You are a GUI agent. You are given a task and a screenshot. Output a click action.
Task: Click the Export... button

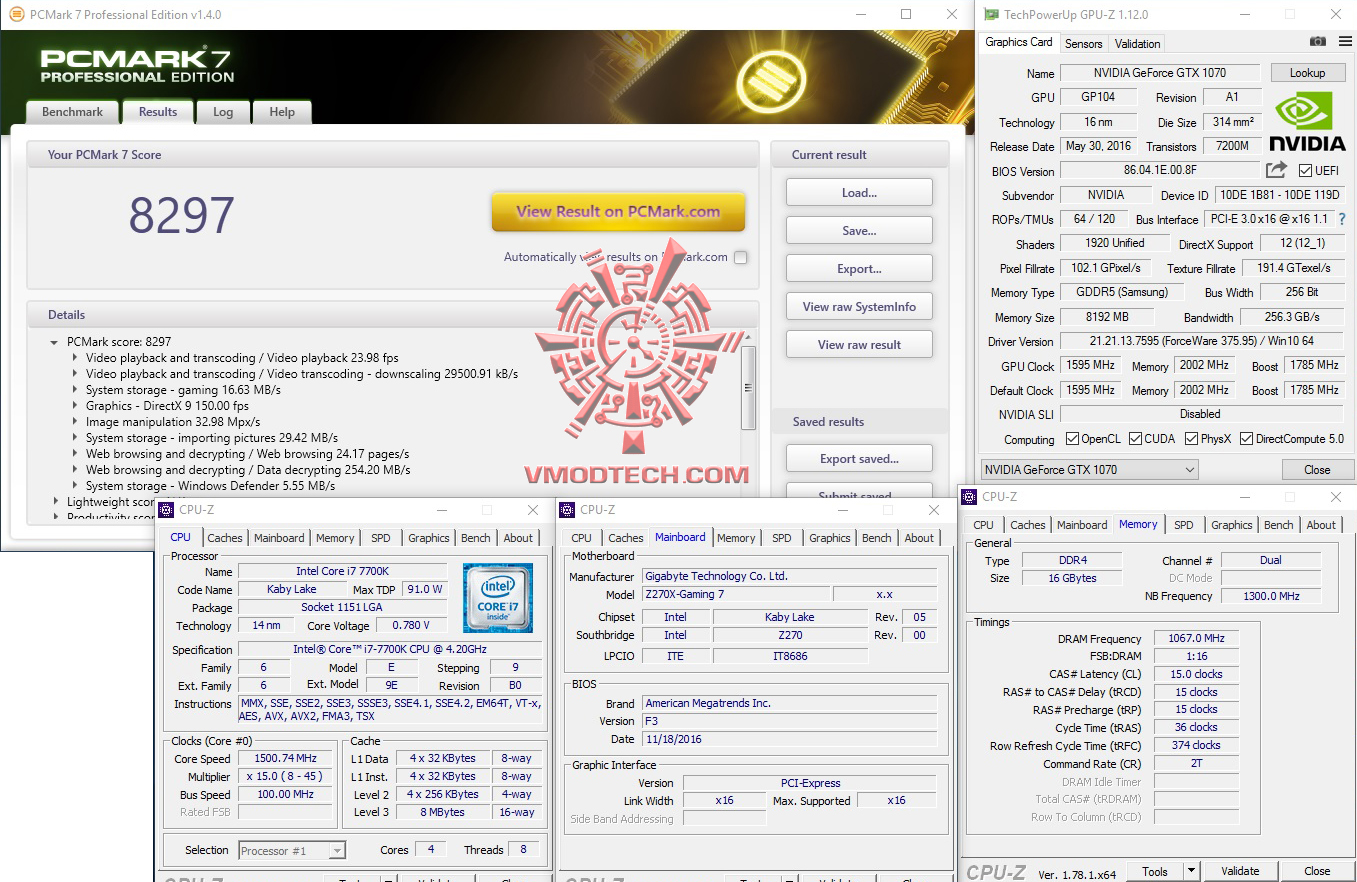pyautogui.click(x=859, y=269)
